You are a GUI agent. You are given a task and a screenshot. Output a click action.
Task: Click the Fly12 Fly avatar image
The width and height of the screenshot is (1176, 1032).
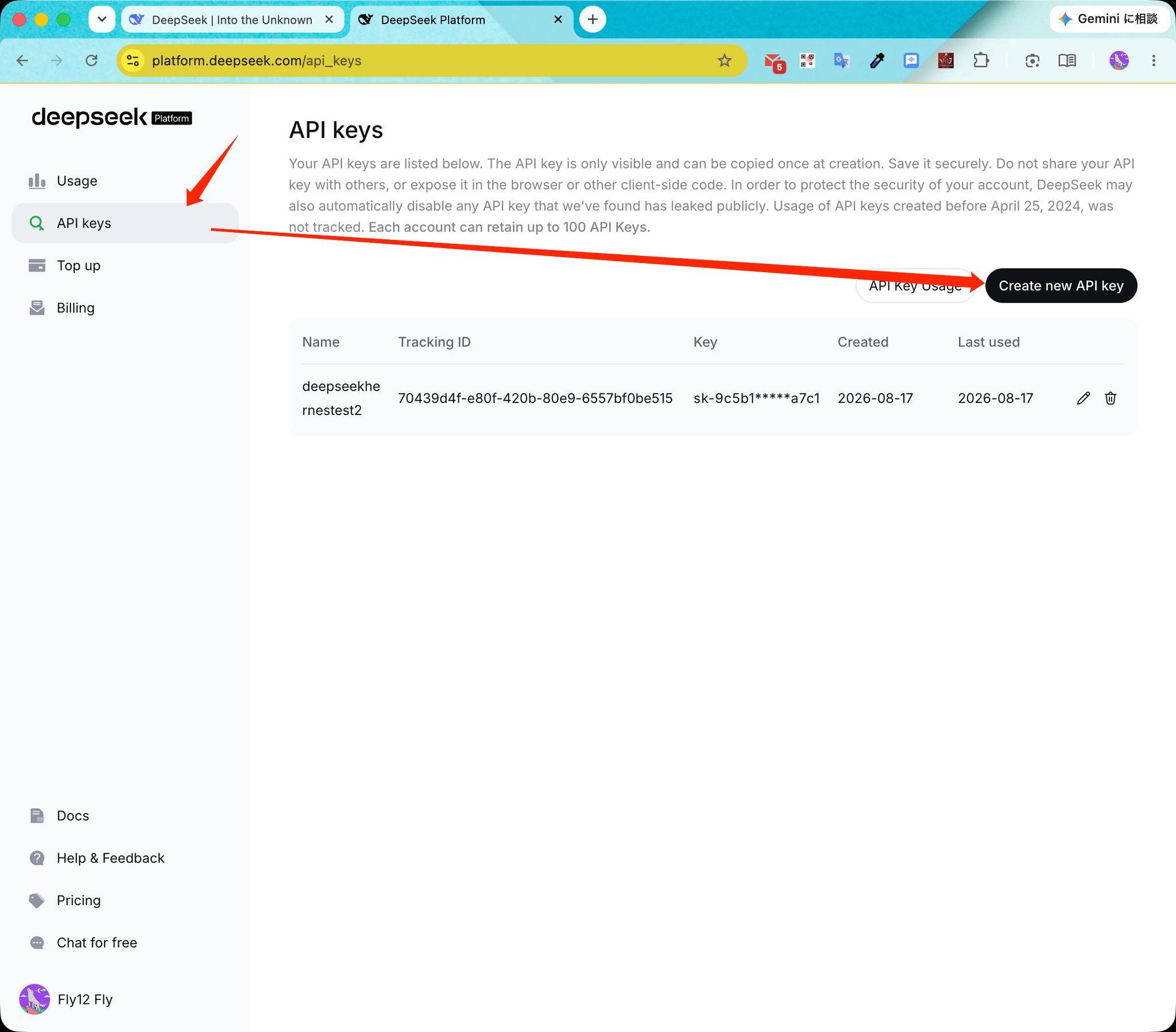click(34, 999)
